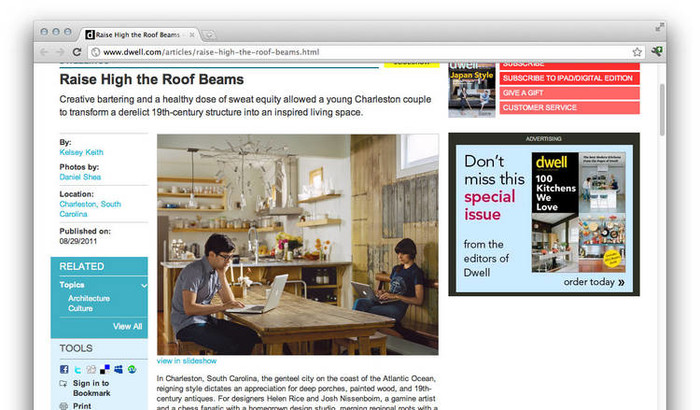Open Daniel Shea photographer link
The width and height of the screenshot is (700, 410).
82,177
